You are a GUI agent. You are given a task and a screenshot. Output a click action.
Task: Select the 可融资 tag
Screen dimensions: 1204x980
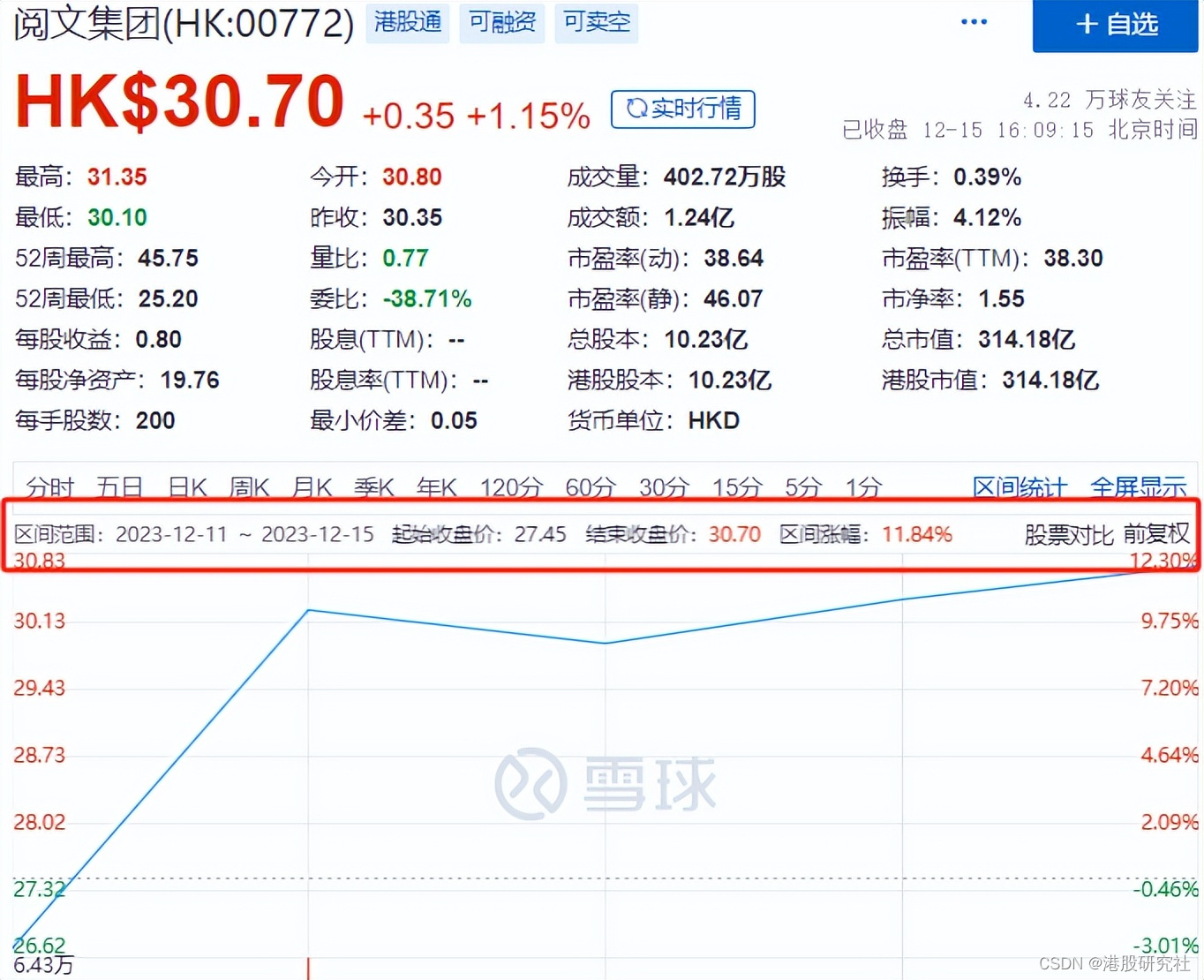(502, 22)
